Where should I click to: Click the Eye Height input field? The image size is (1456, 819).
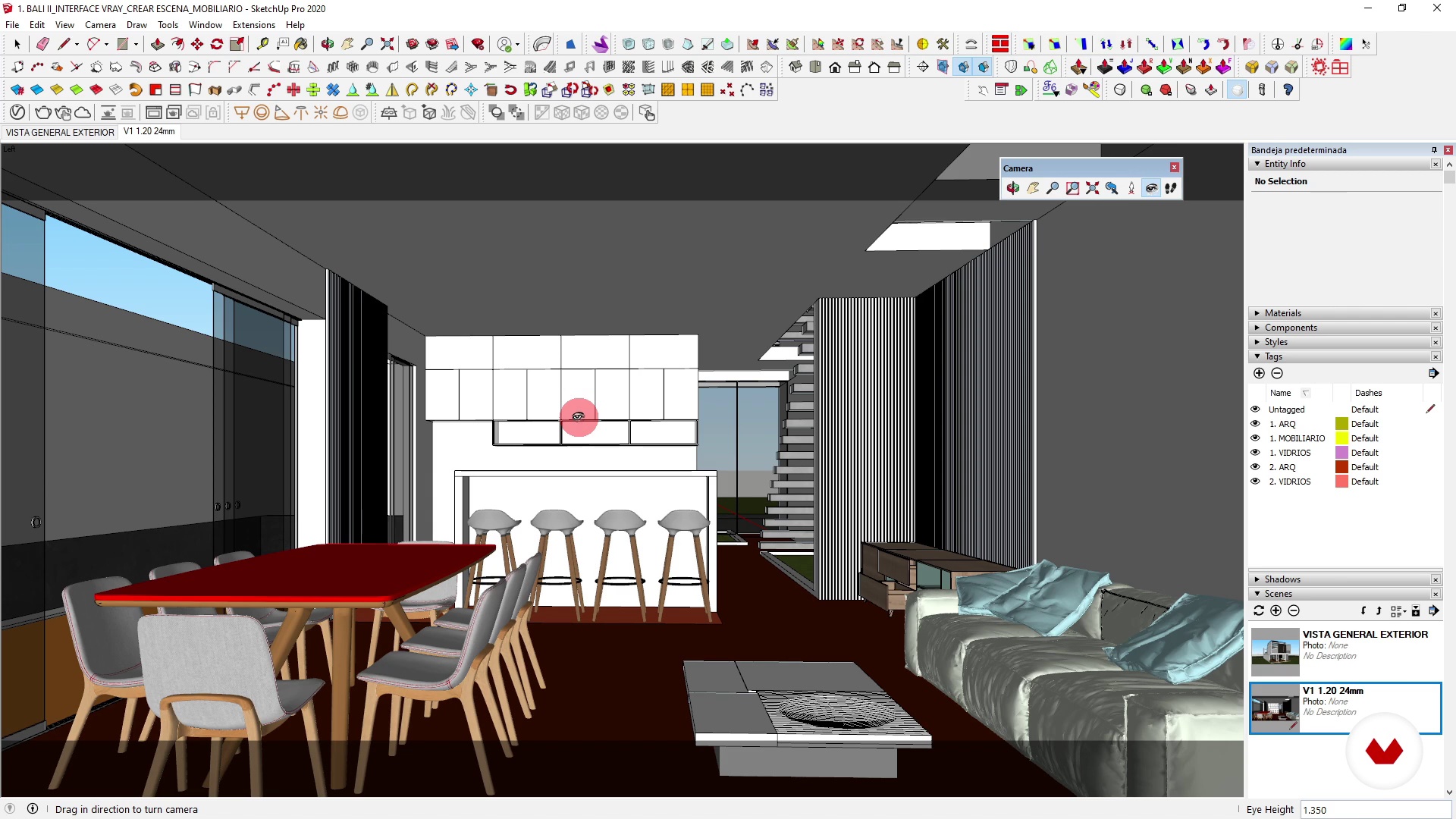tap(1376, 809)
